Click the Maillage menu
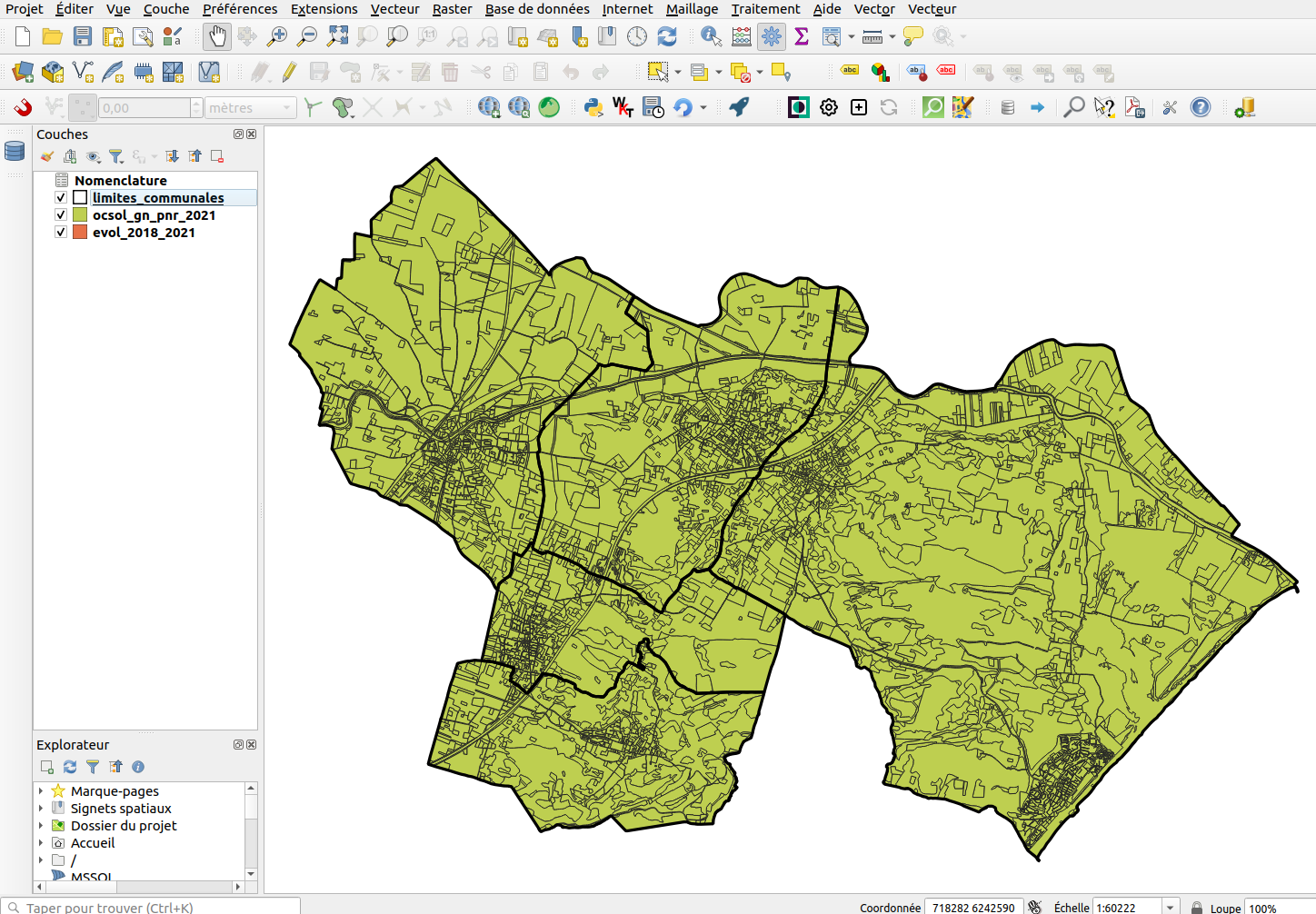Image resolution: width=1316 pixels, height=914 pixels. point(692,9)
